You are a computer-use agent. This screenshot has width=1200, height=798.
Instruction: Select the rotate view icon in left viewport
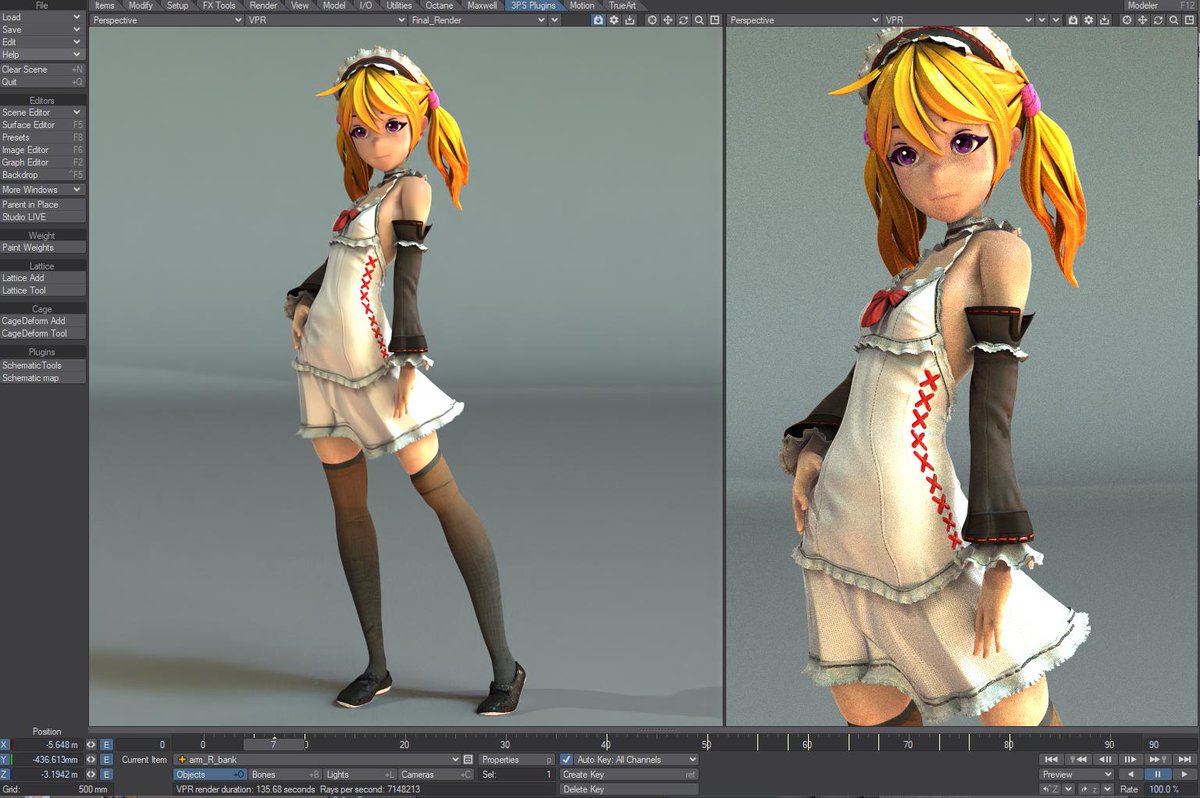point(683,19)
